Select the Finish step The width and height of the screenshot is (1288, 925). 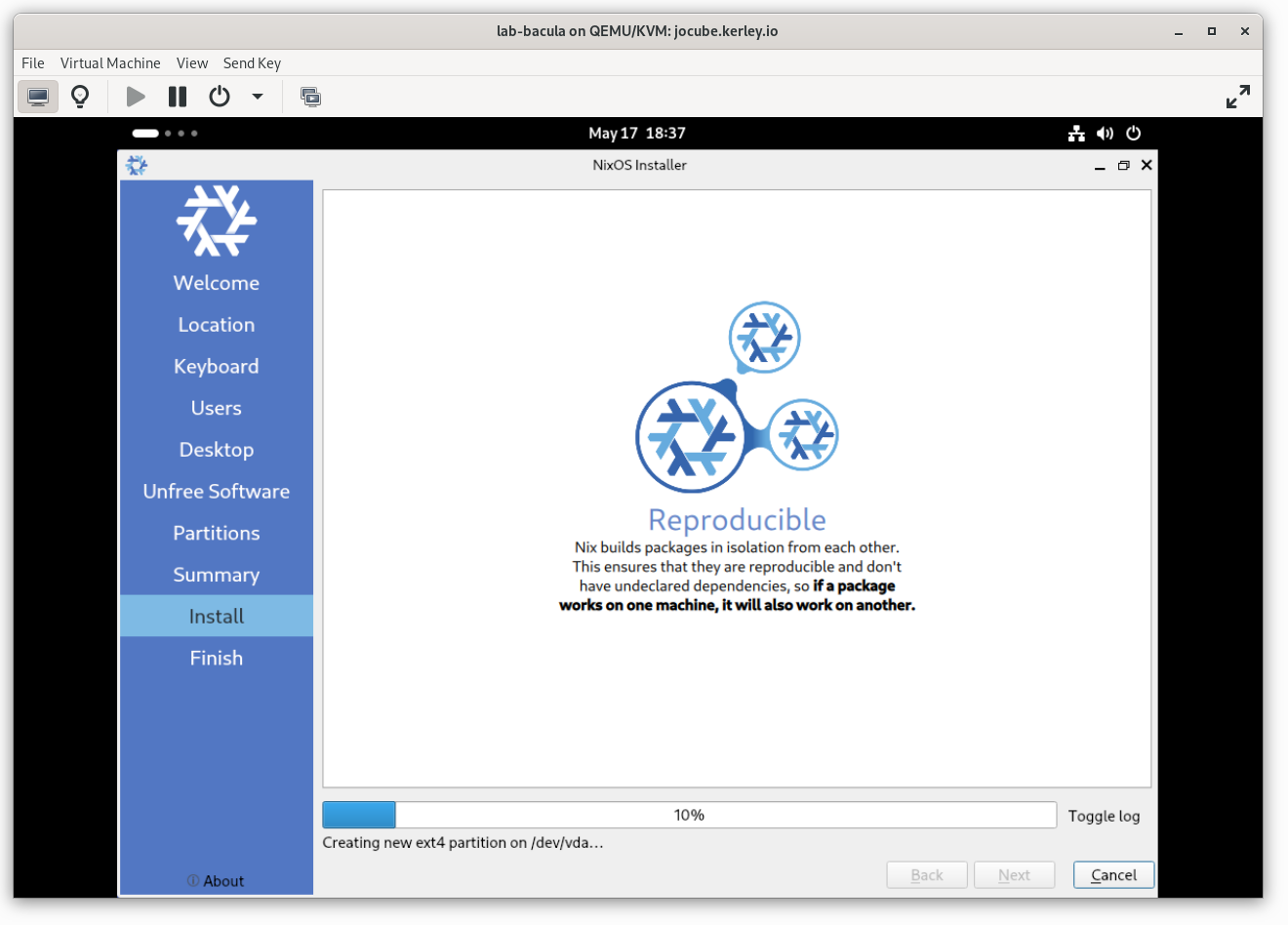tap(217, 658)
